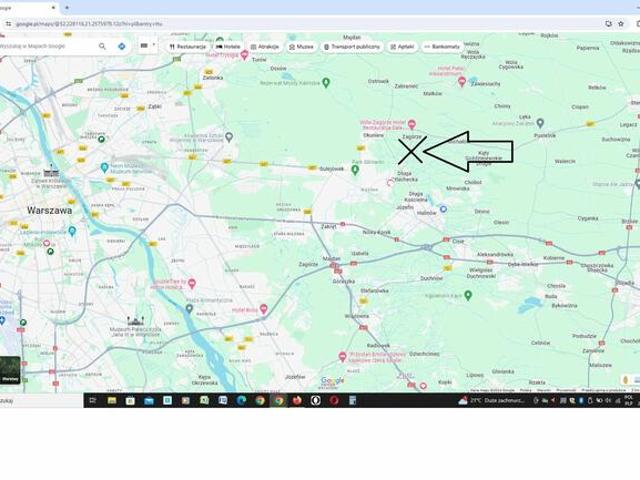Open Opera browser from the taskbar
Image resolution: width=640 pixels, height=480 pixels.
[334, 401]
